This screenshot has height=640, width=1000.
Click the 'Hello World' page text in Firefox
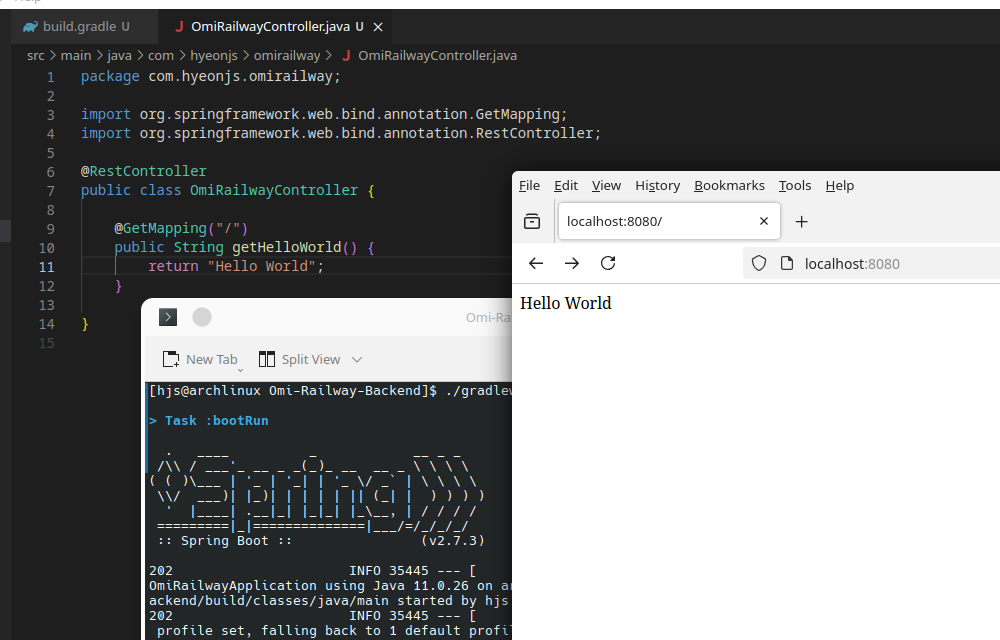(x=566, y=303)
